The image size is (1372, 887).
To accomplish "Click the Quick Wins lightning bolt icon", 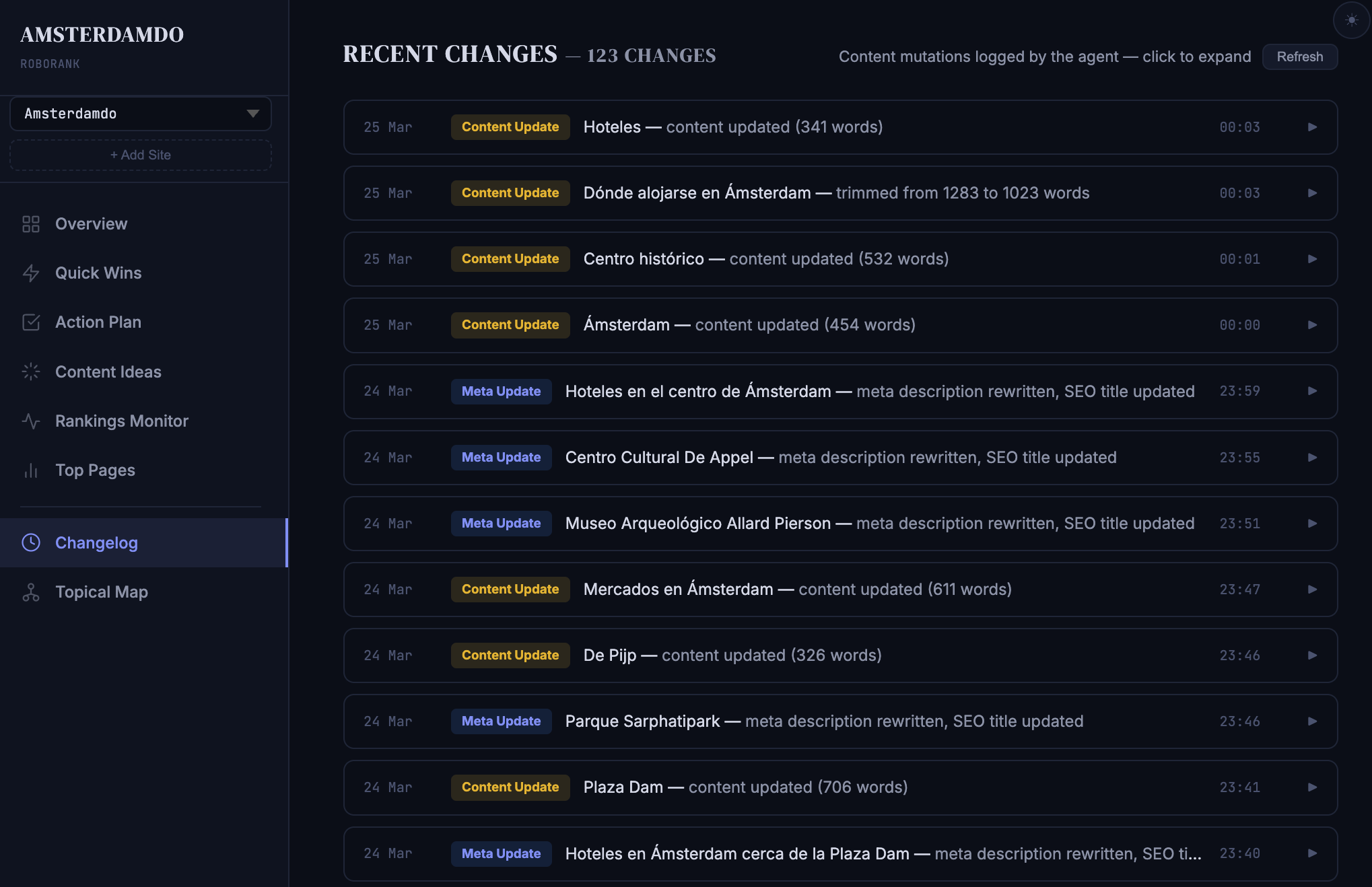I will [32, 273].
